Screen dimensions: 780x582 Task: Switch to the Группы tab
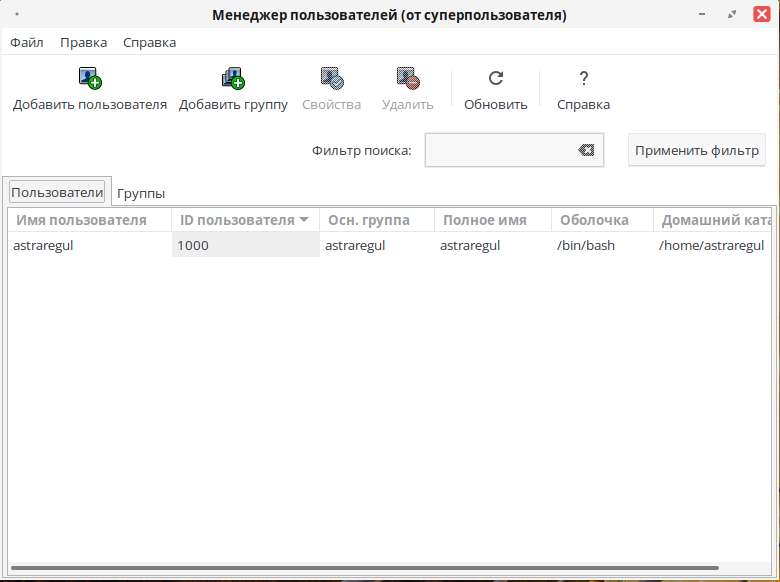141,193
